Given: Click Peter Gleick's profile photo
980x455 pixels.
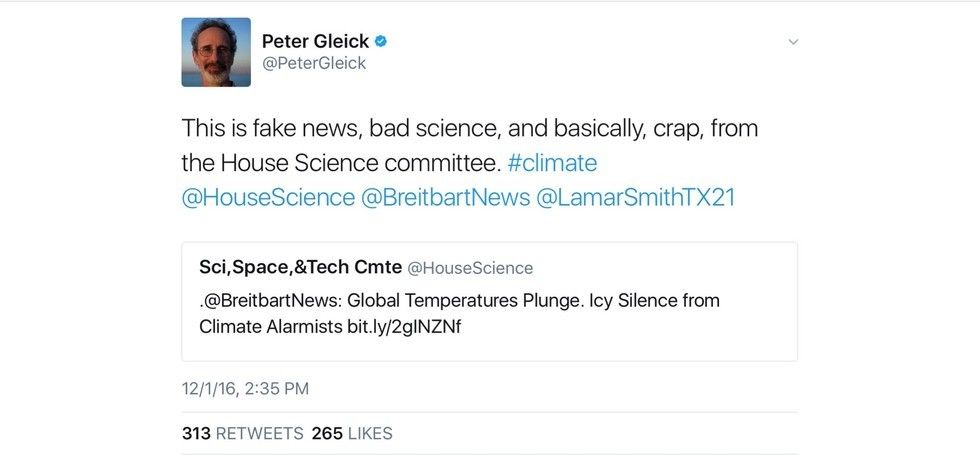Looking at the screenshot, I should pyautogui.click(x=216, y=52).
